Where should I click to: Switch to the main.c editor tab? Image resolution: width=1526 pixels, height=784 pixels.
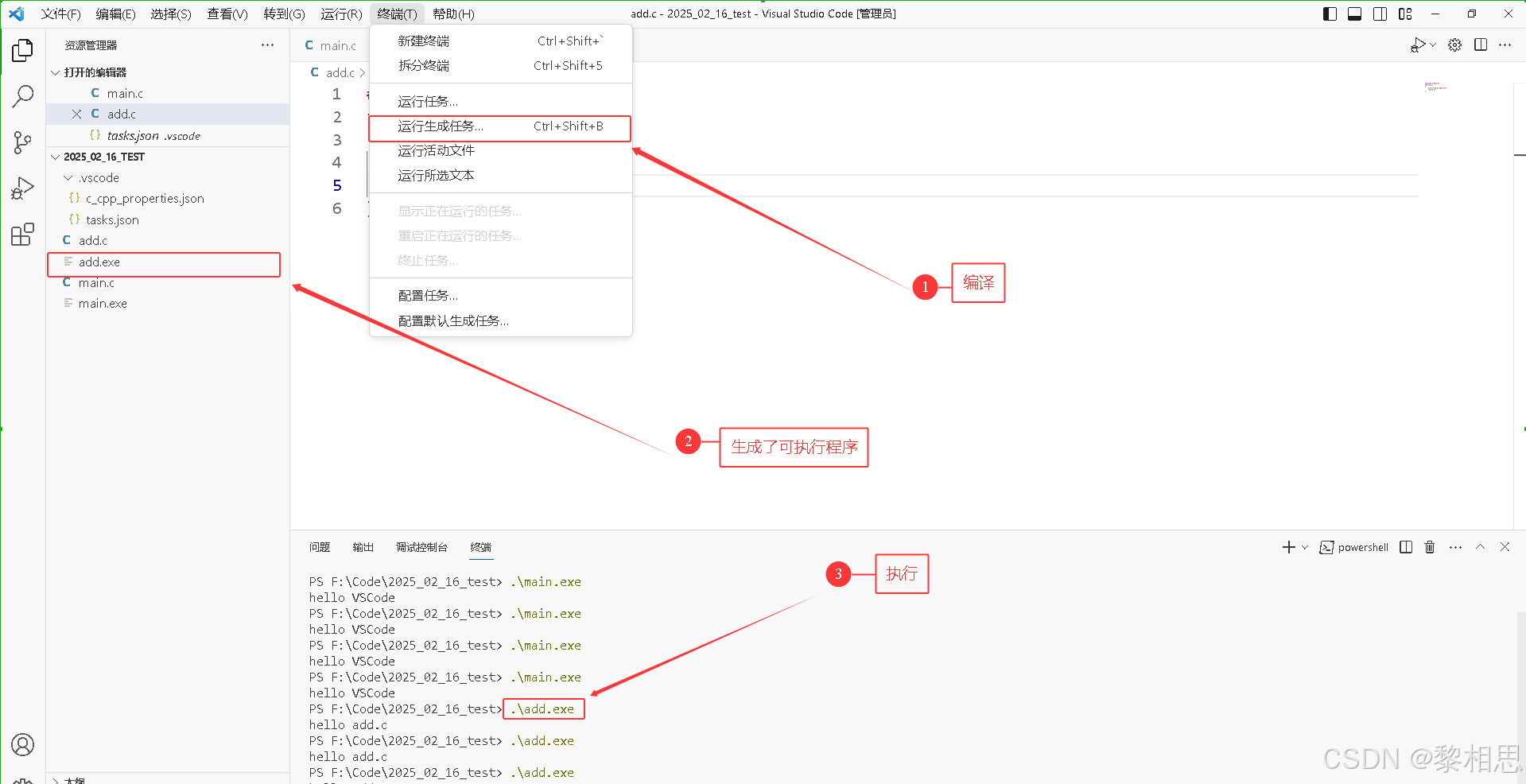(x=330, y=45)
